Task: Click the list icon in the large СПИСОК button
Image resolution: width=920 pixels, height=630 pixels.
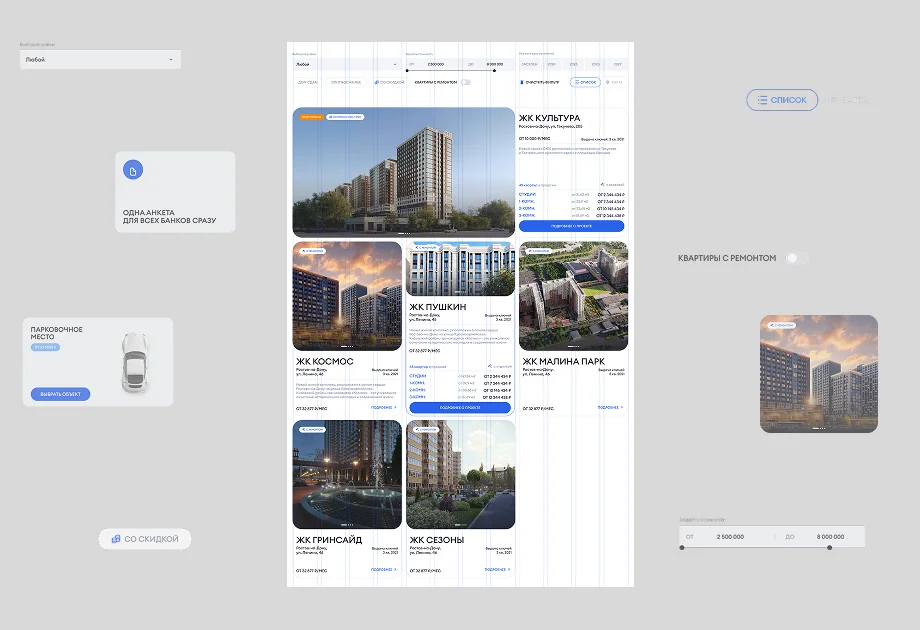Action: (762, 100)
